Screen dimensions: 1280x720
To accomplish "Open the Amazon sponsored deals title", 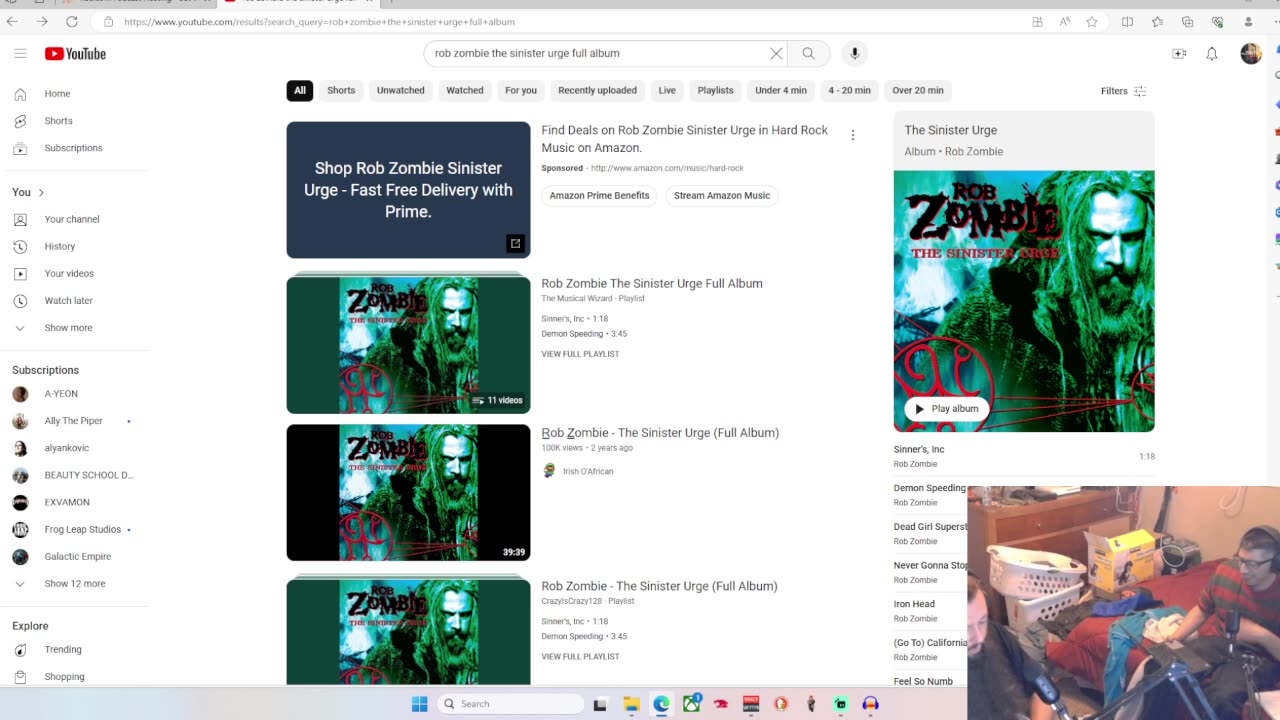I will pyautogui.click(x=685, y=139).
